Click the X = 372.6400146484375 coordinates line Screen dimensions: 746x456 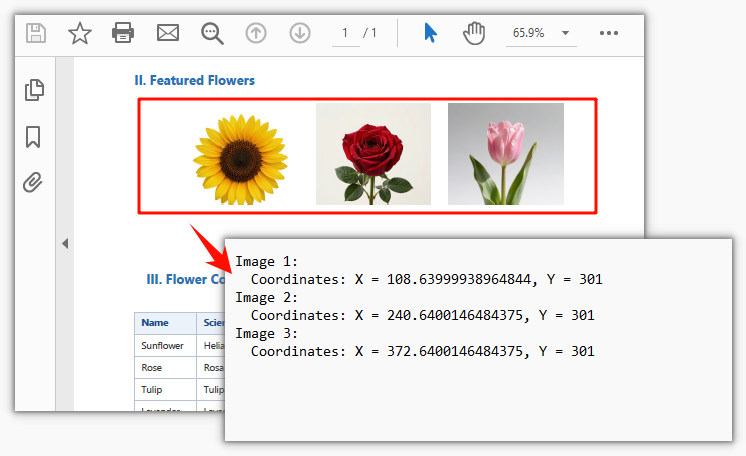(x=423, y=351)
